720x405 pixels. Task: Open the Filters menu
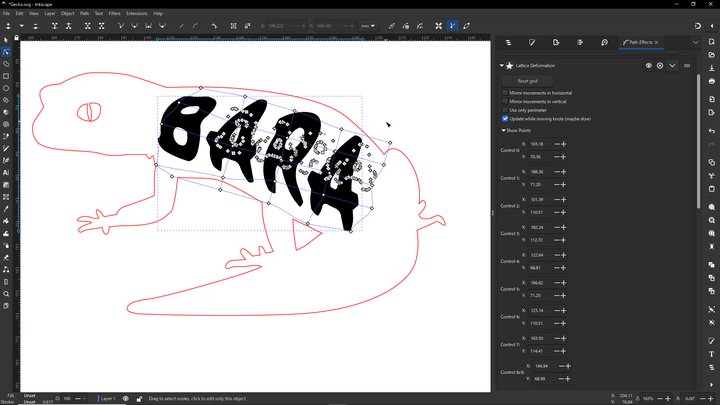pos(115,13)
